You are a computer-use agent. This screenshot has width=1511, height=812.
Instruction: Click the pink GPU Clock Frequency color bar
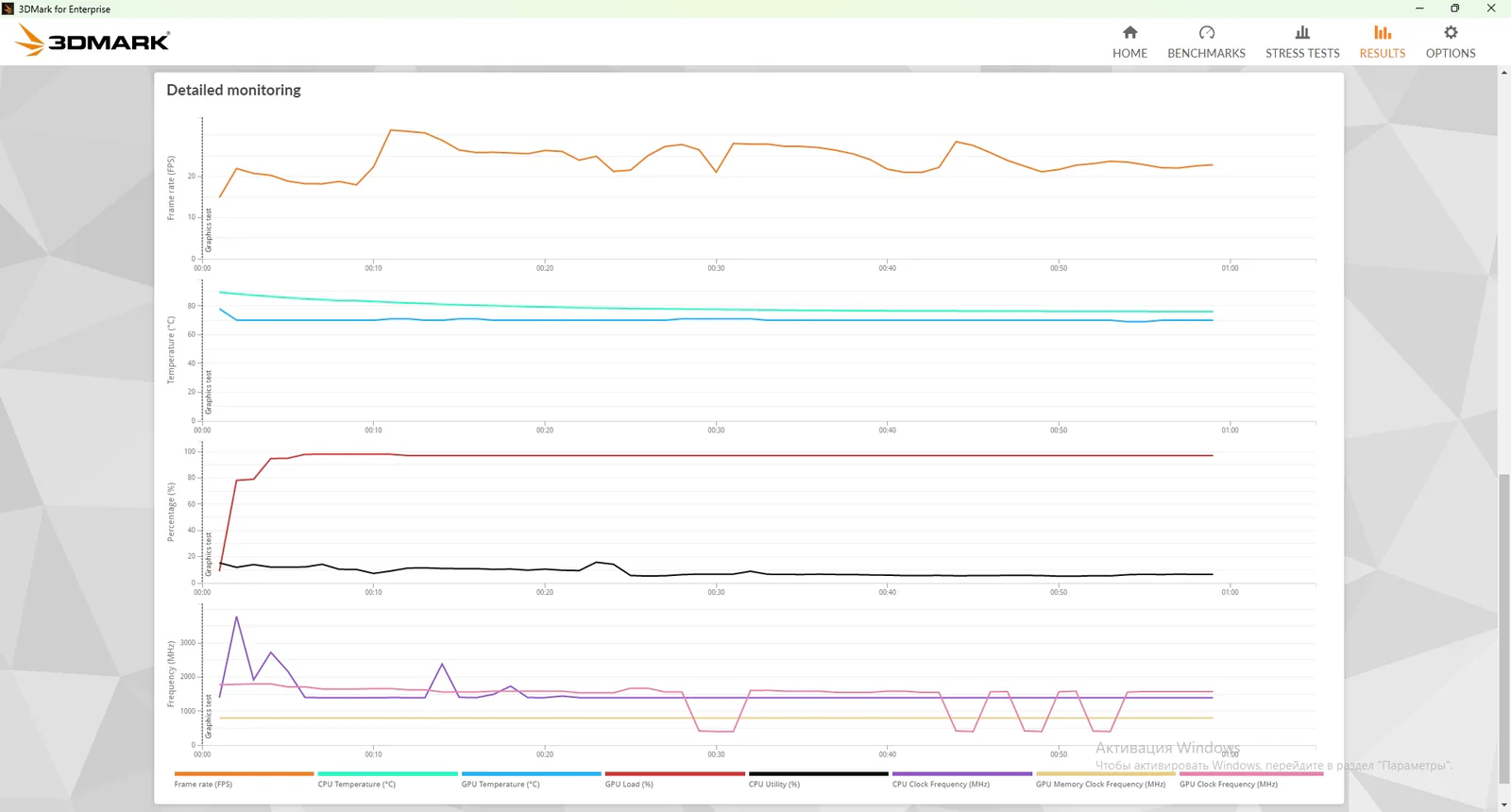tap(1251, 774)
